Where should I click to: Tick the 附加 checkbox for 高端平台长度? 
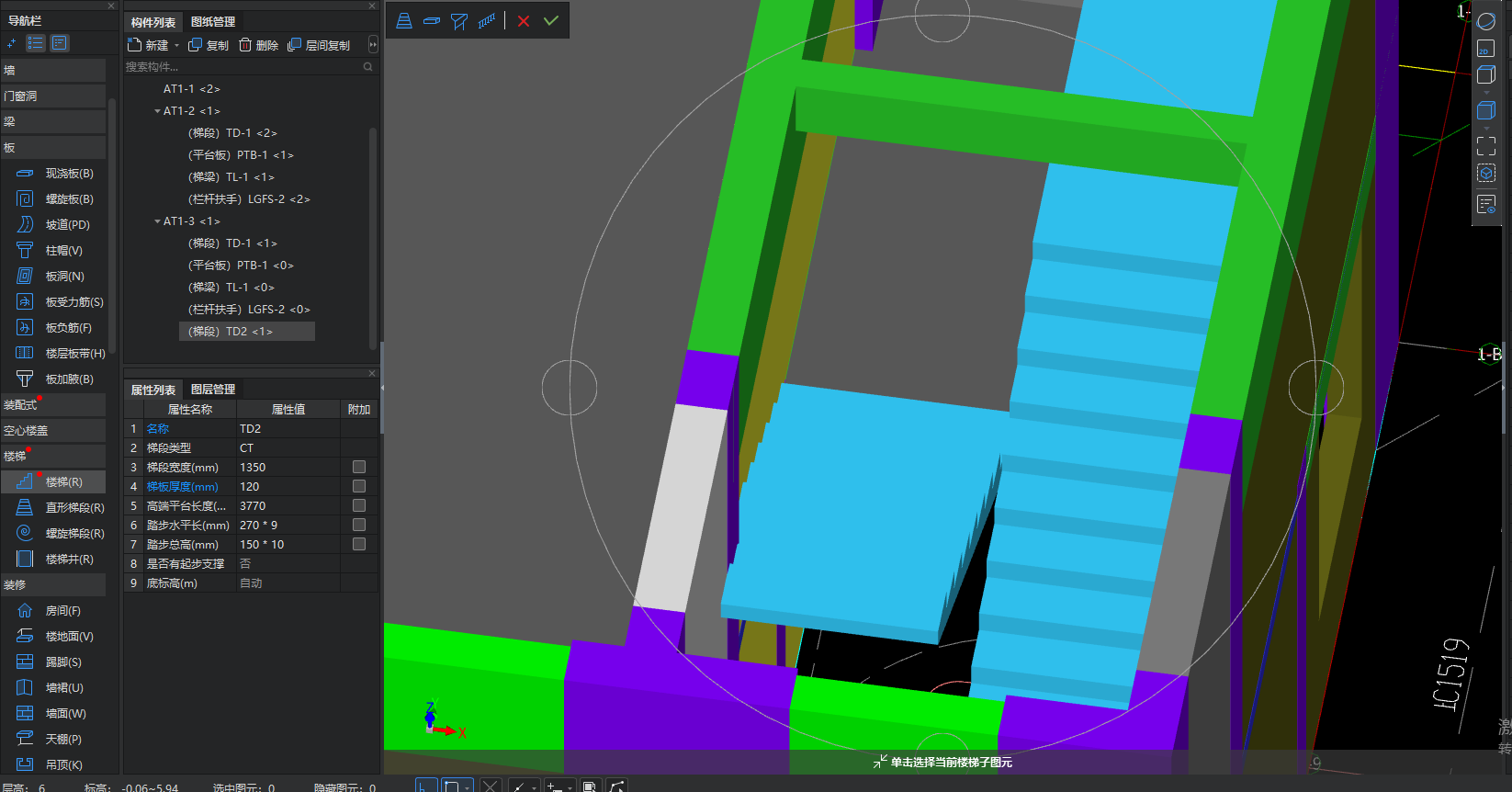(x=359, y=505)
